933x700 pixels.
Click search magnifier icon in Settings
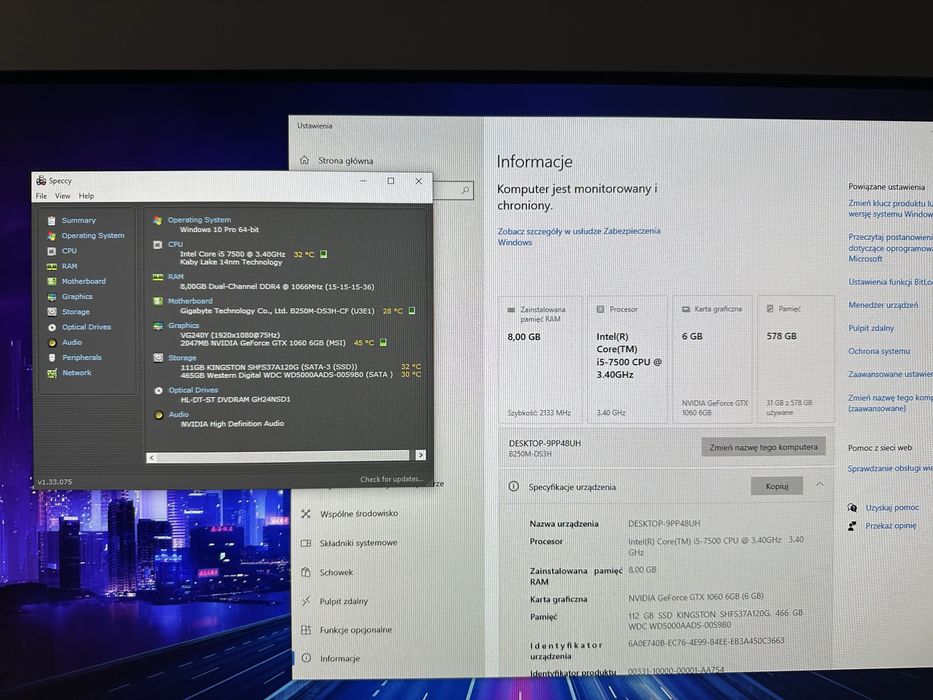click(465, 190)
